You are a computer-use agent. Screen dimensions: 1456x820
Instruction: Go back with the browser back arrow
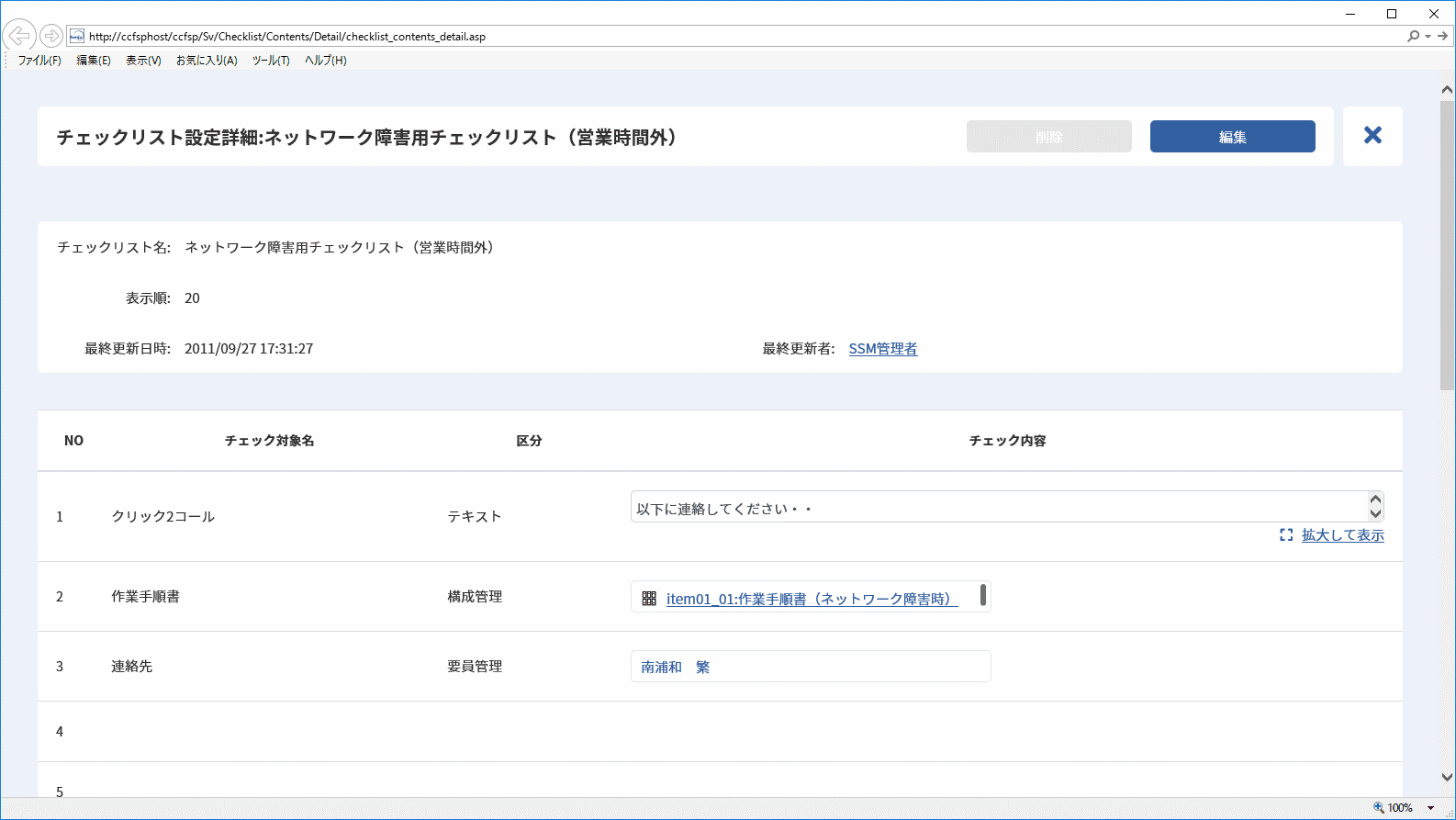coord(19,36)
